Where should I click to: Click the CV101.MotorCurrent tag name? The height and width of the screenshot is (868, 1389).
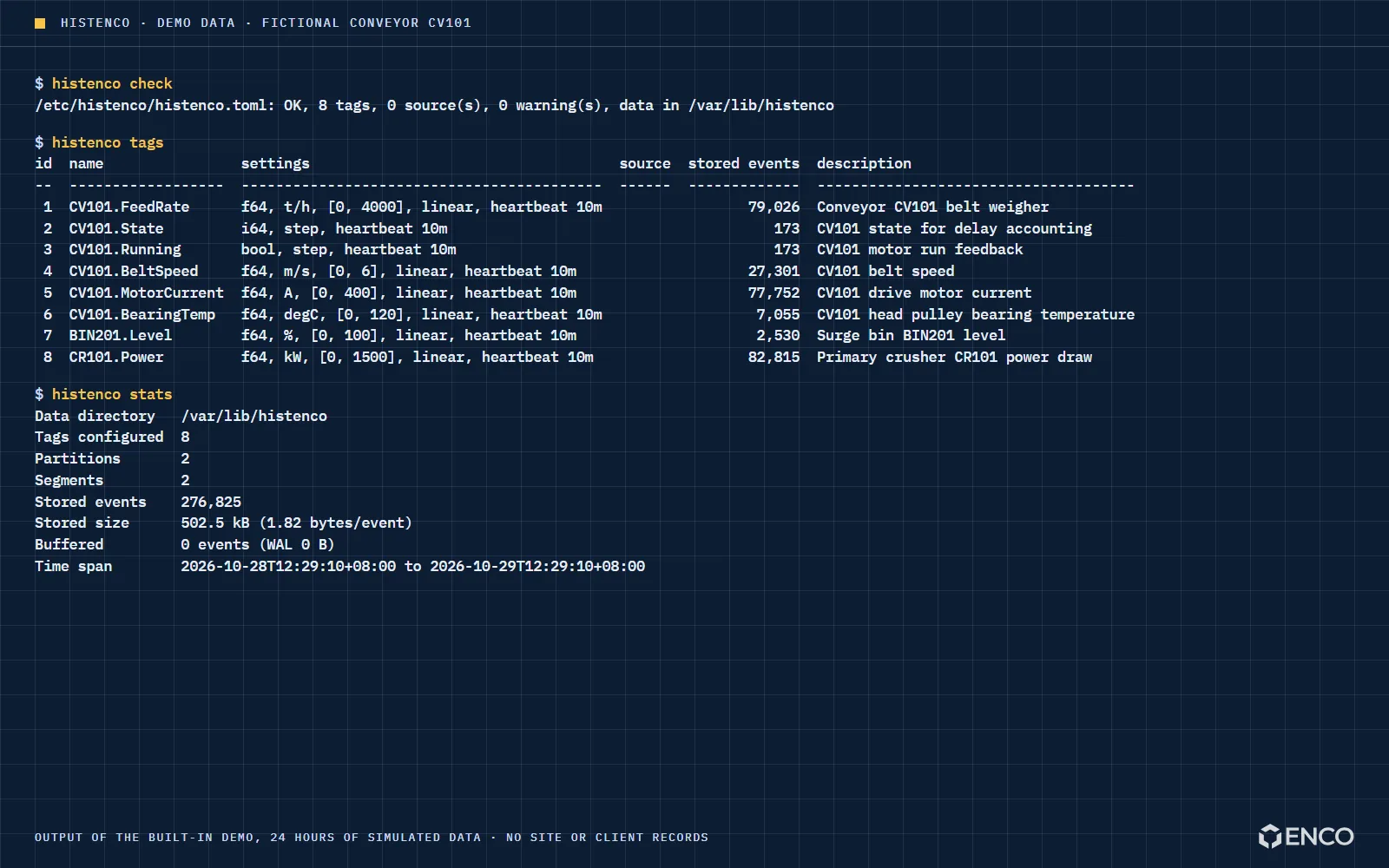pyautogui.click(x=147, y=293)
